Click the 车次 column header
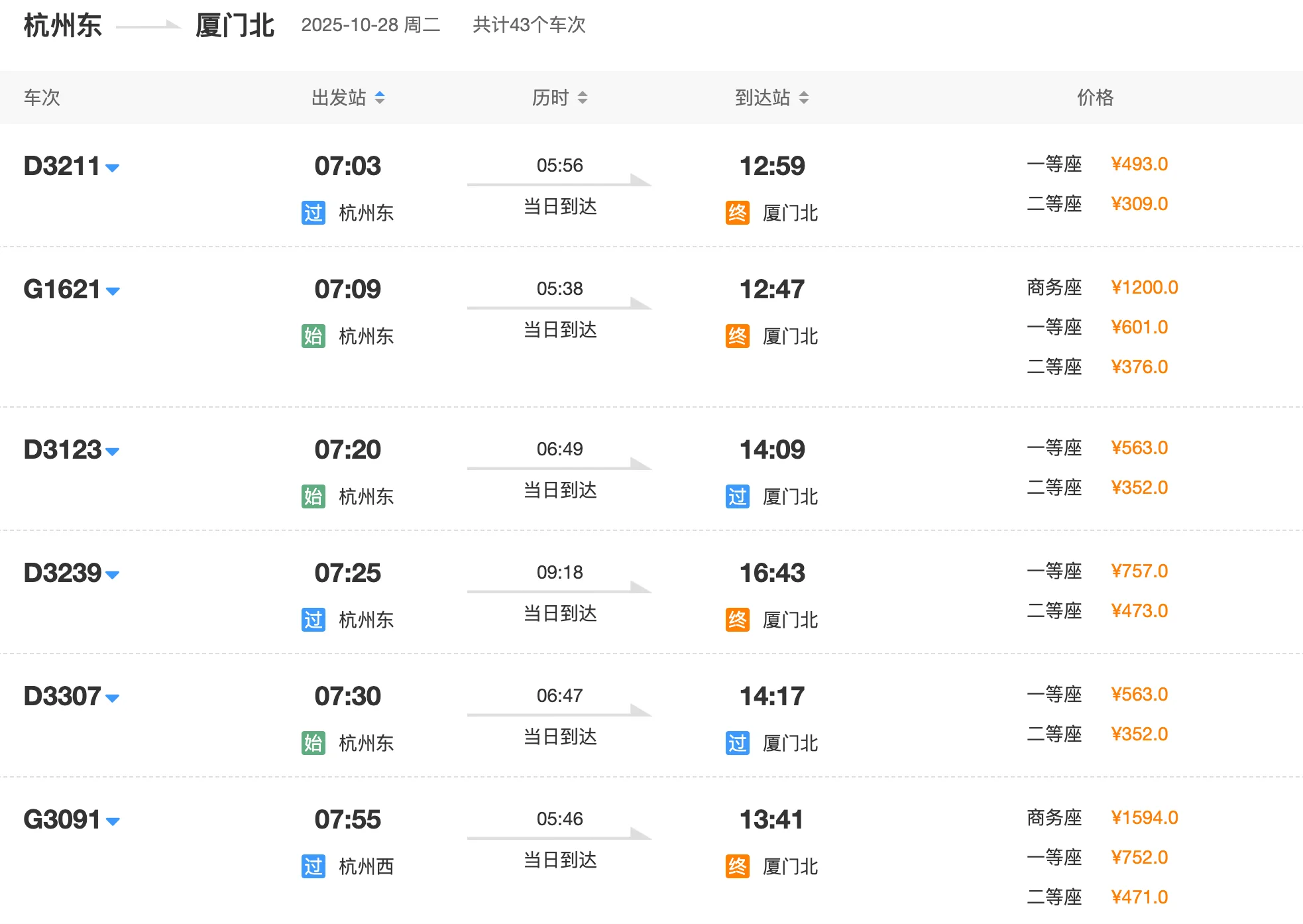 pos(42,98)
